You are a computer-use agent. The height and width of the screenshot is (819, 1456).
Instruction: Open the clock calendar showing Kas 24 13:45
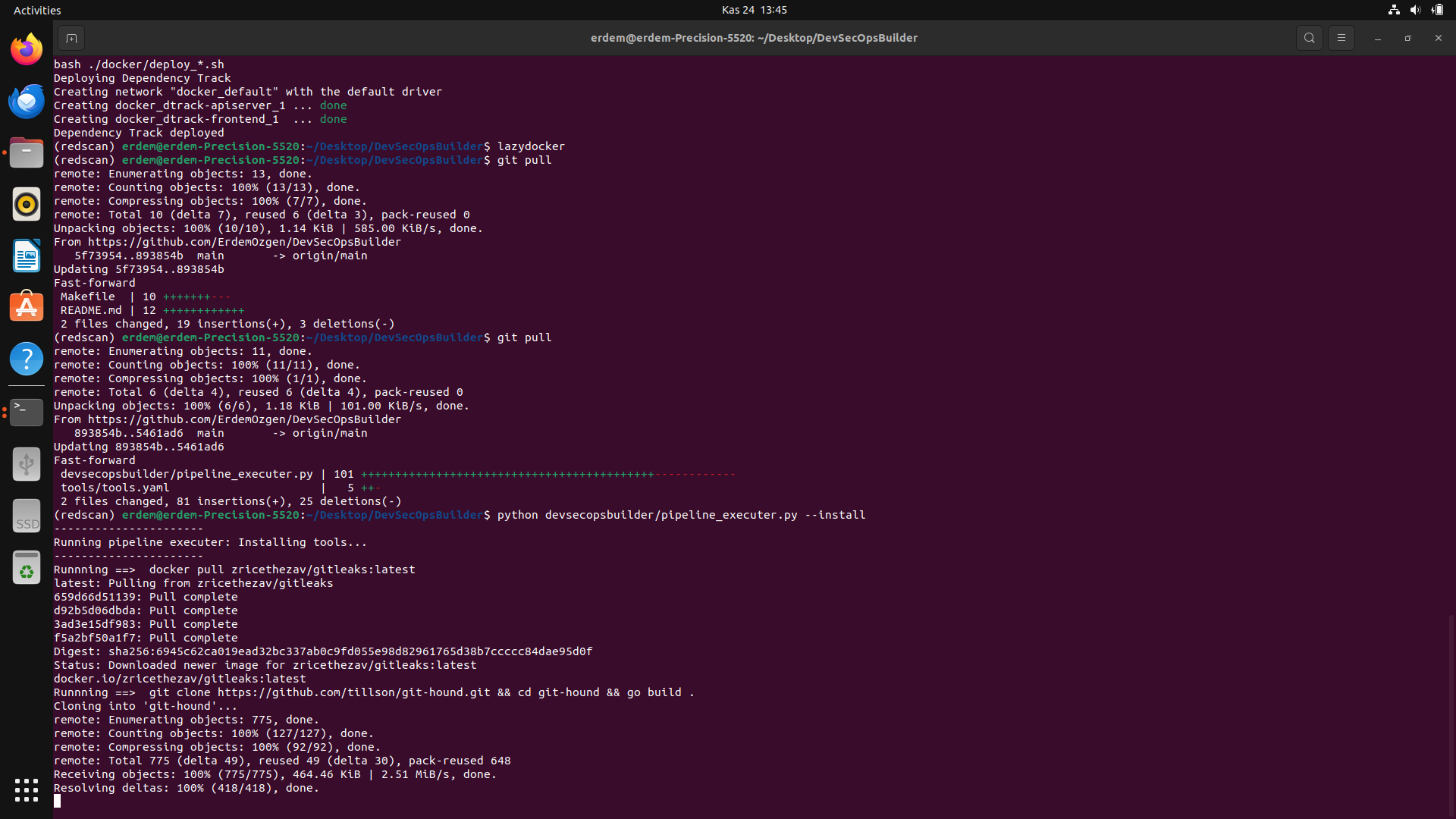(x=754, y=10)
